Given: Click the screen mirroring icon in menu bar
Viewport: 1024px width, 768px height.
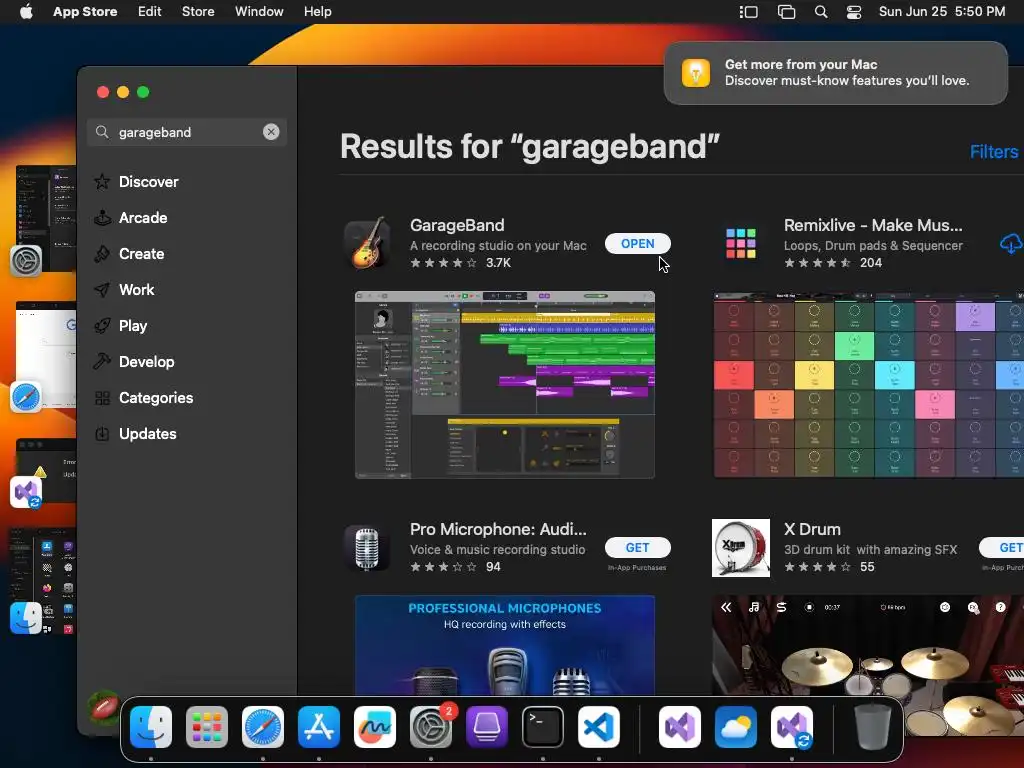Looking at the screenshot, I should (x=786, y=12).
